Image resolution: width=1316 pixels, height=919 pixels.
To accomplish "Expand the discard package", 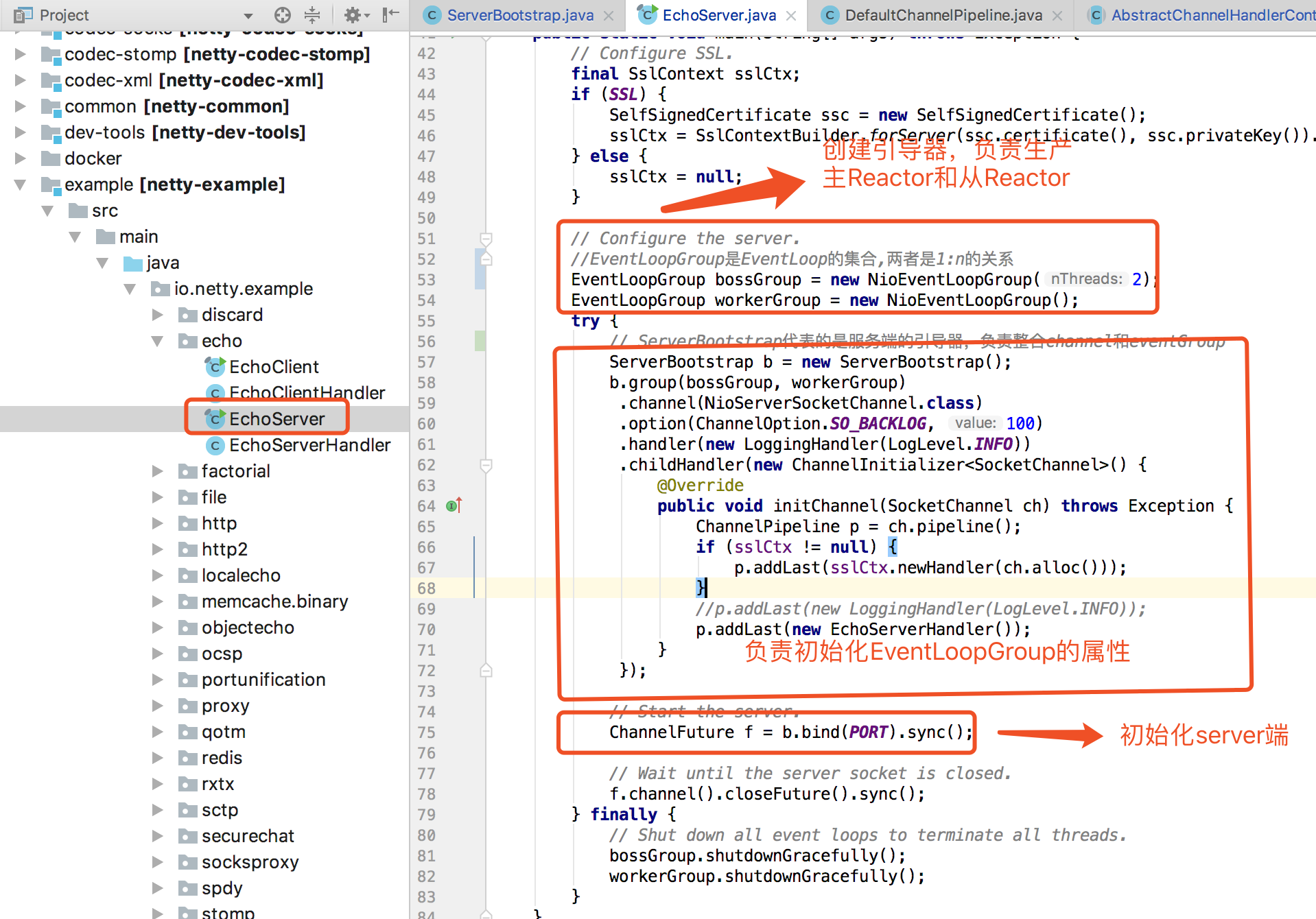I will tap(157, 315).
